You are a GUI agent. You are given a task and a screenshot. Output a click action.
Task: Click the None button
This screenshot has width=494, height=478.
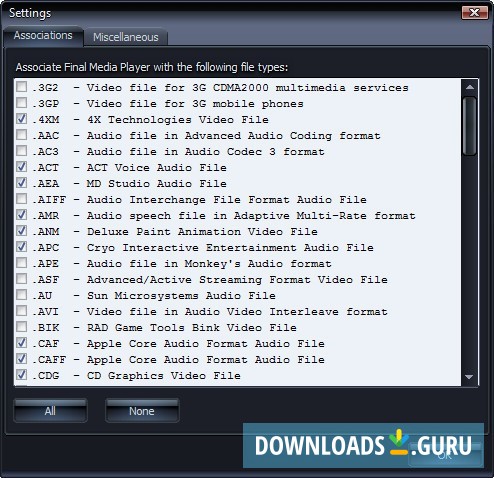click(x=142, y=411)
